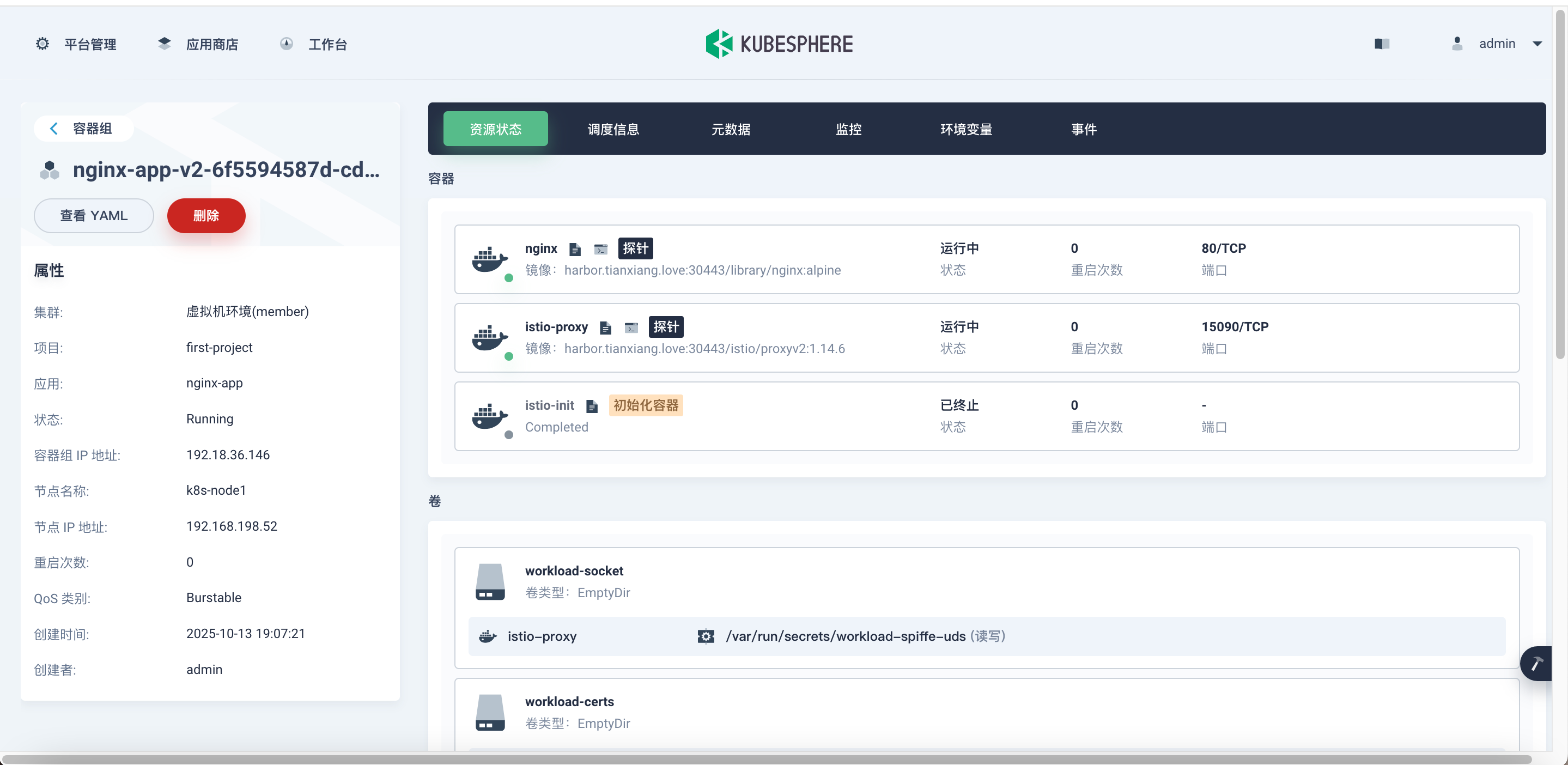Click the red 删除 button

coord(206,215)
